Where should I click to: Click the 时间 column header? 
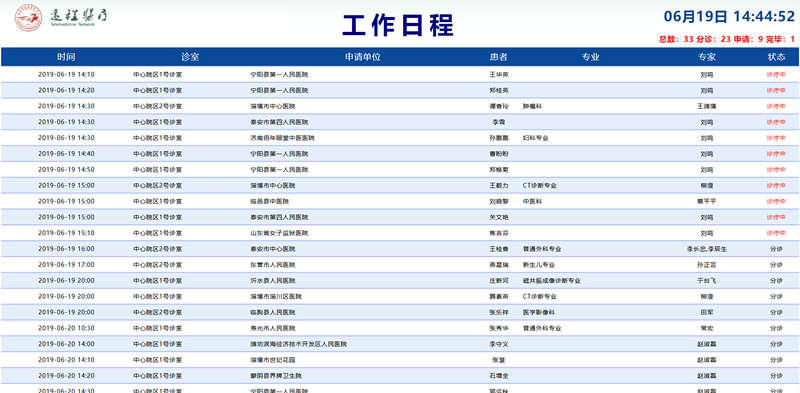point(66,57)
